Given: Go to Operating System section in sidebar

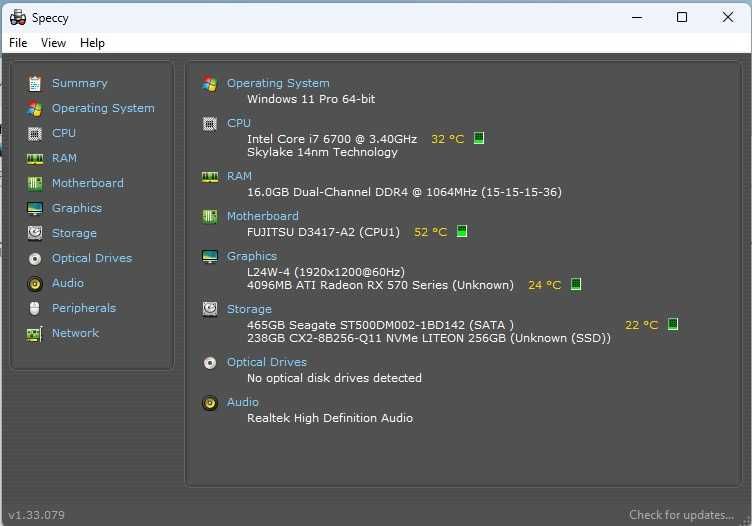Looking at the screenshot, I should [103, 108].
